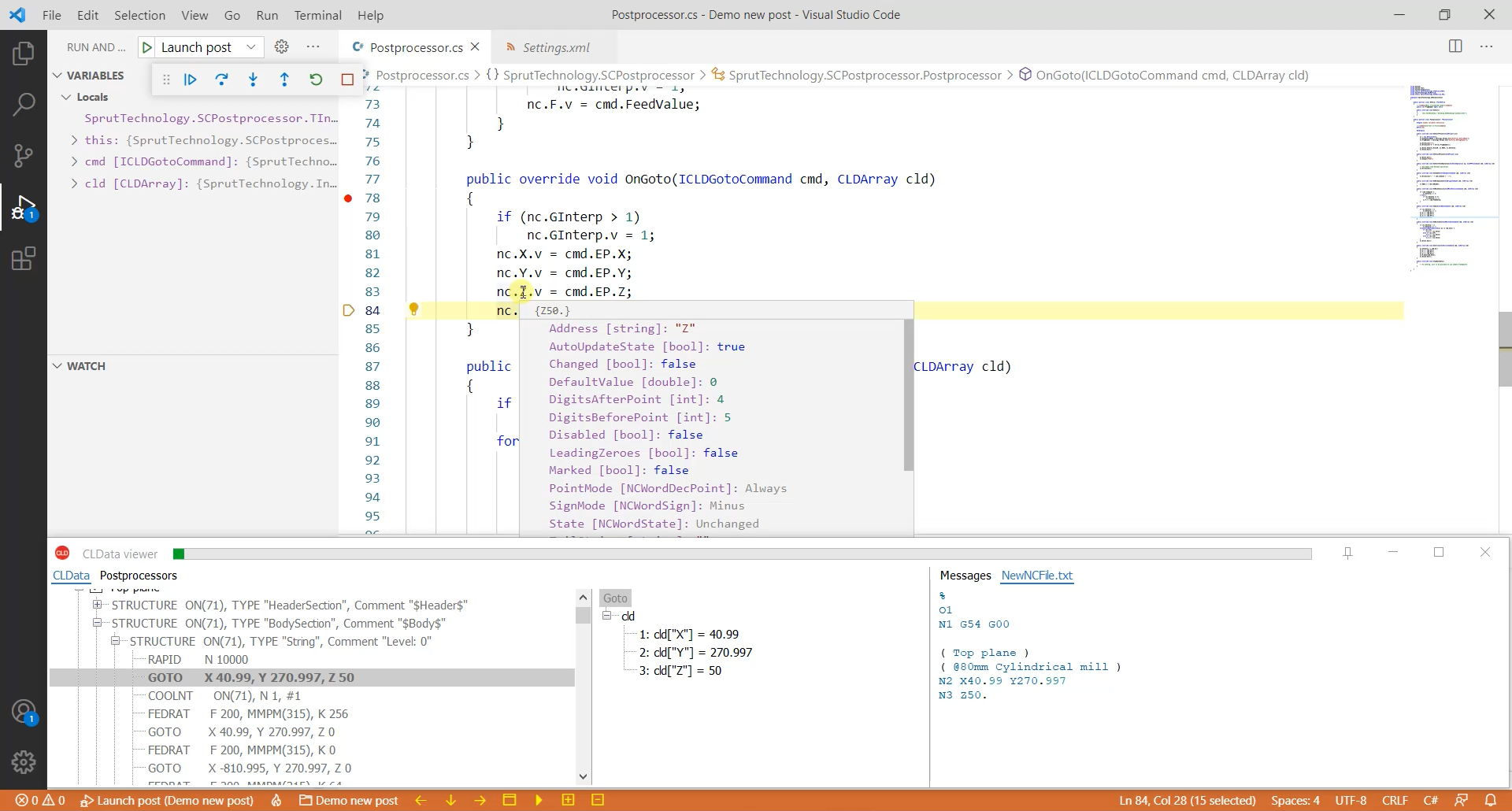Open the File menu

tap(52, 15)
